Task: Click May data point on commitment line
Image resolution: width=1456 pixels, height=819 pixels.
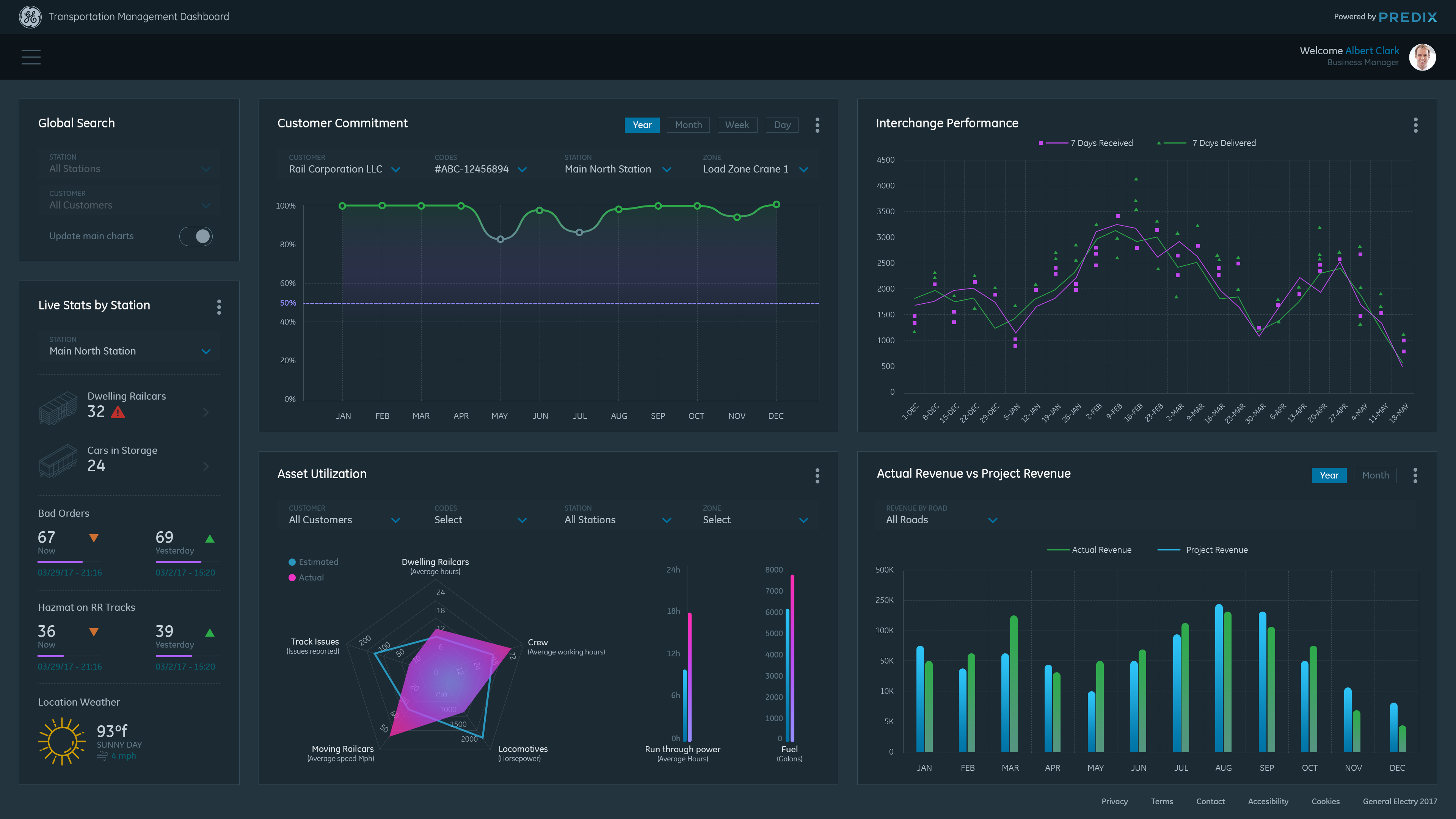Action: 500,240
